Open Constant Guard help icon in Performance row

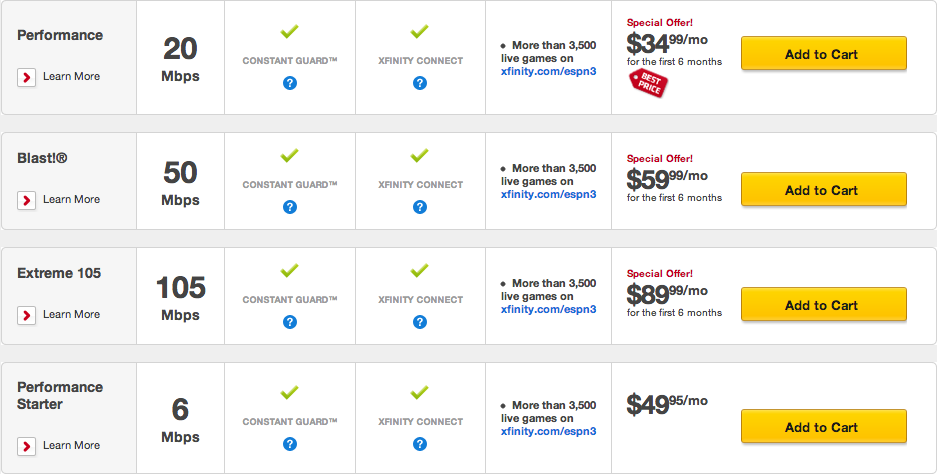290,83
